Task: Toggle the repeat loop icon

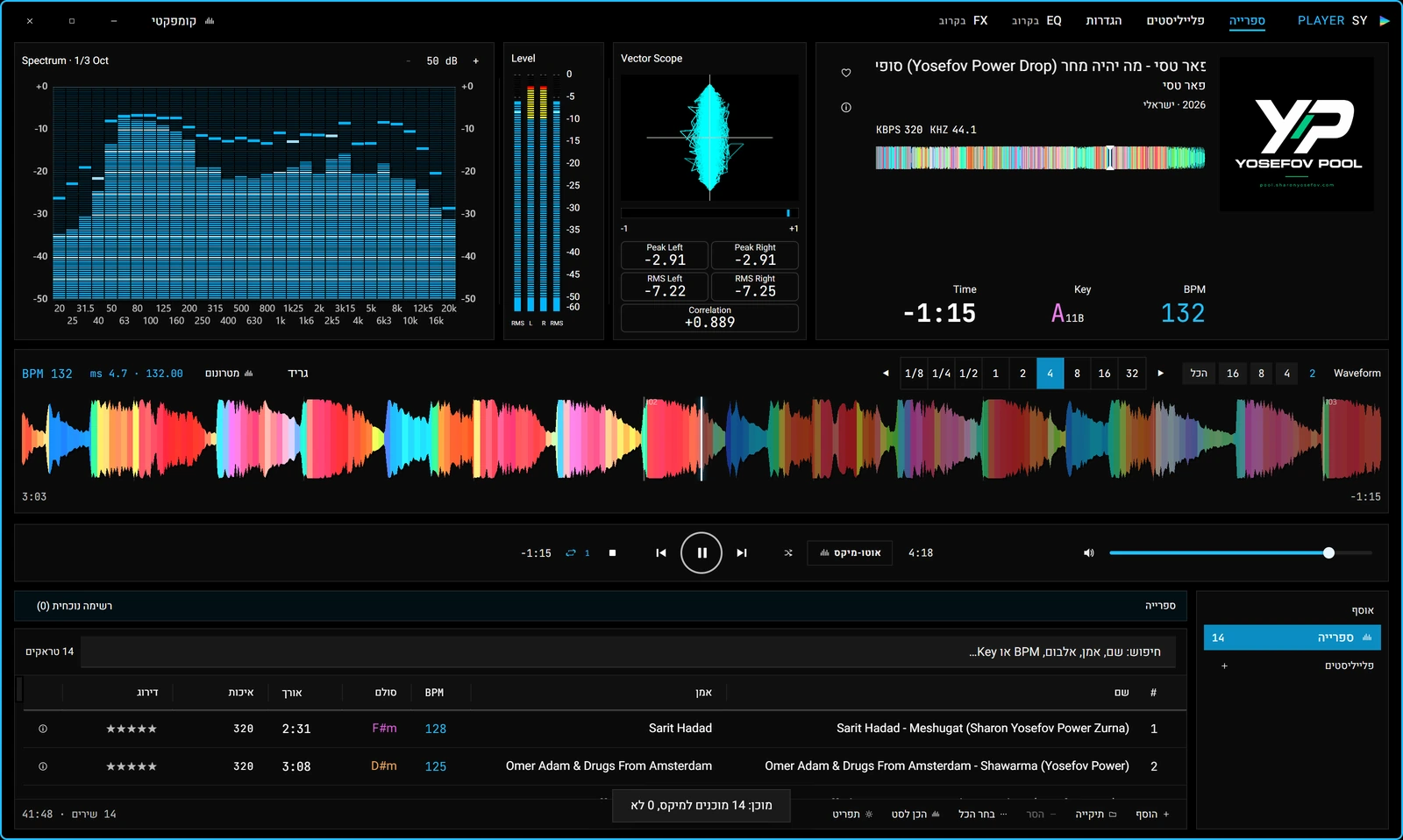Action: pyautogui.click(x=571, y=553)
